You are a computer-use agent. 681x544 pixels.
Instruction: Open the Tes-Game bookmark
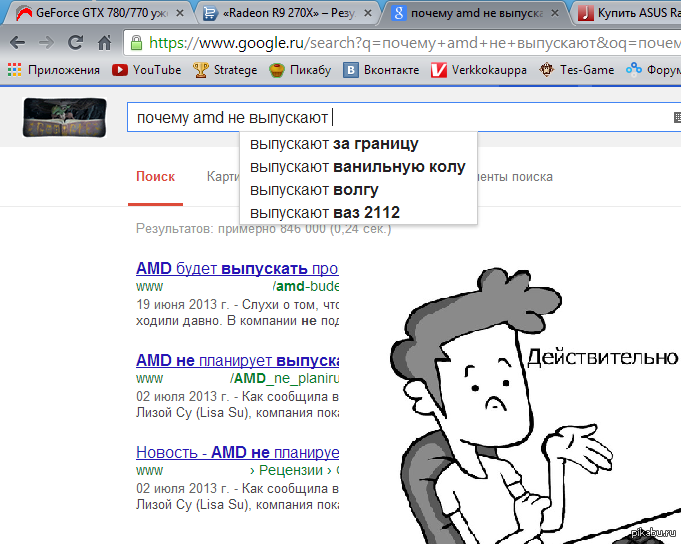pyautogui.click(x=576, y=70)
